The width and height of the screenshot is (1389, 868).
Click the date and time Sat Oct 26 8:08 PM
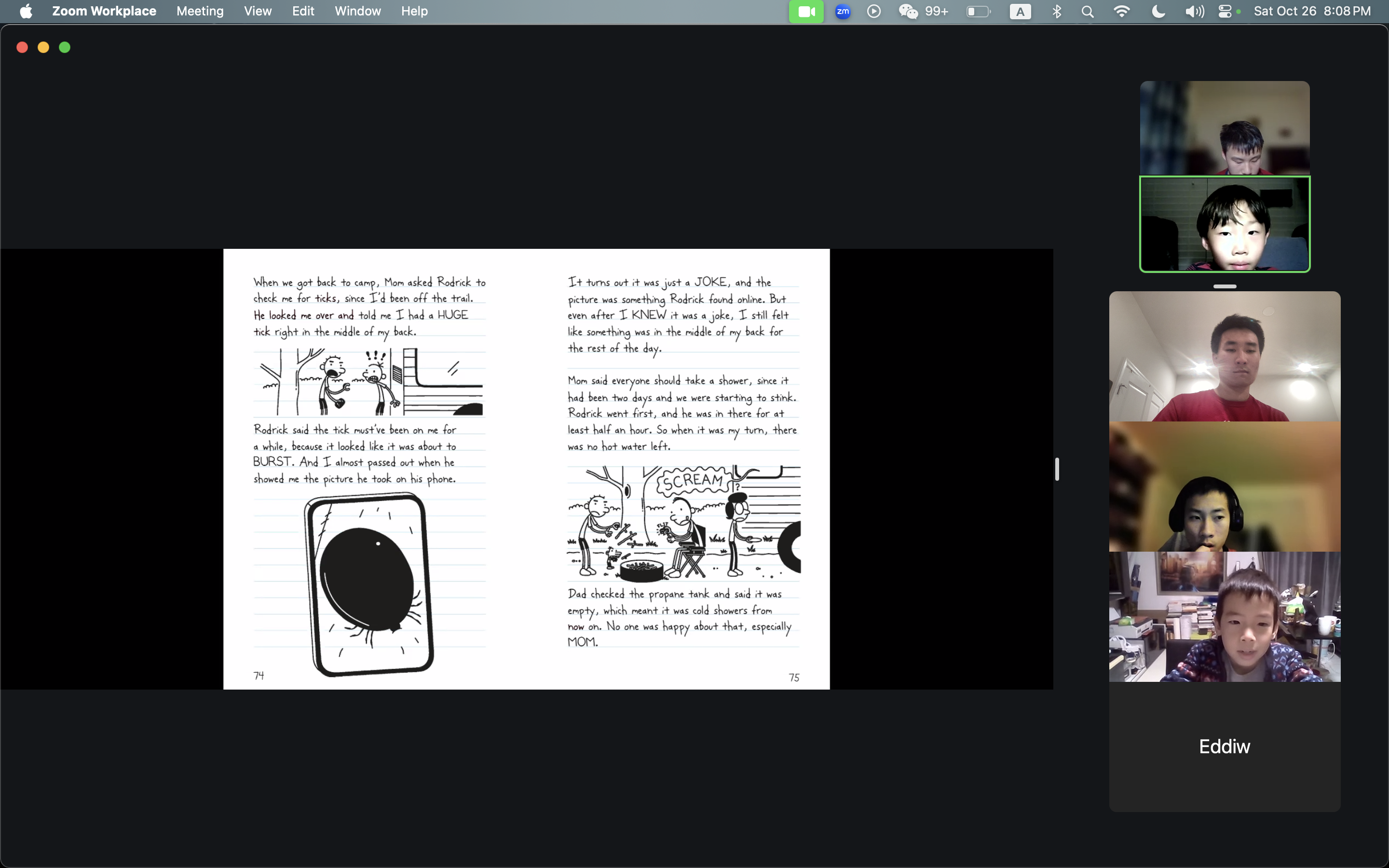pyautogui.click(x=1312, y=12)
